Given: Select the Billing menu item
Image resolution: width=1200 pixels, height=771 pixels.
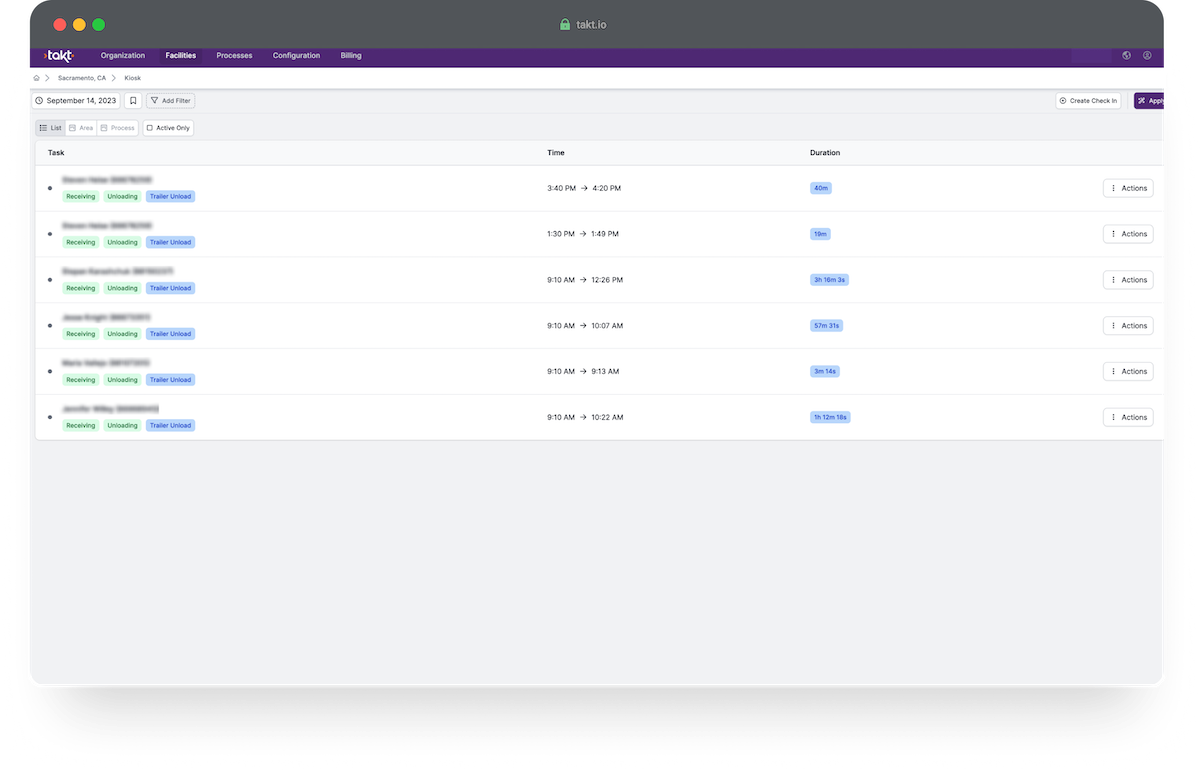Looking at the screenshot, I should pyautogui.click(x=351, y=55).
